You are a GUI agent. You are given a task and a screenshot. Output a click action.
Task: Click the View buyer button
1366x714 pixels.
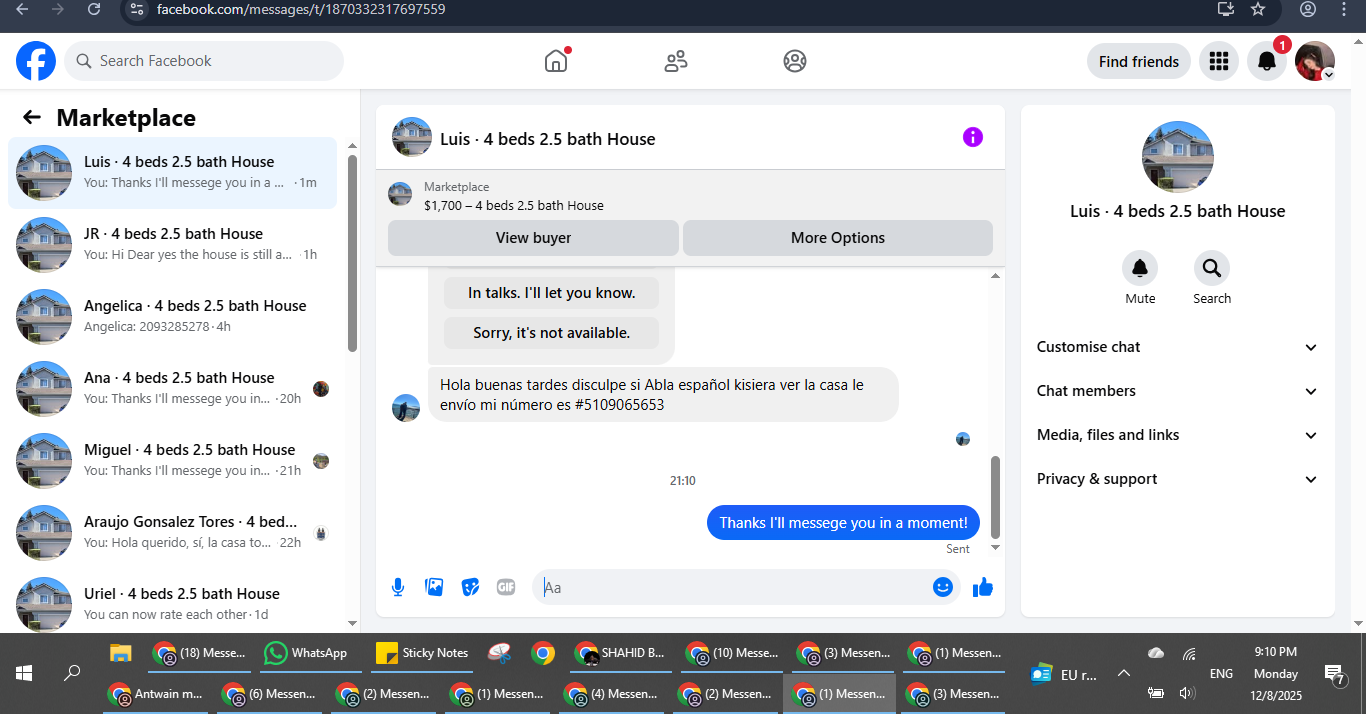pyautogui.click(x=533, y=238)
